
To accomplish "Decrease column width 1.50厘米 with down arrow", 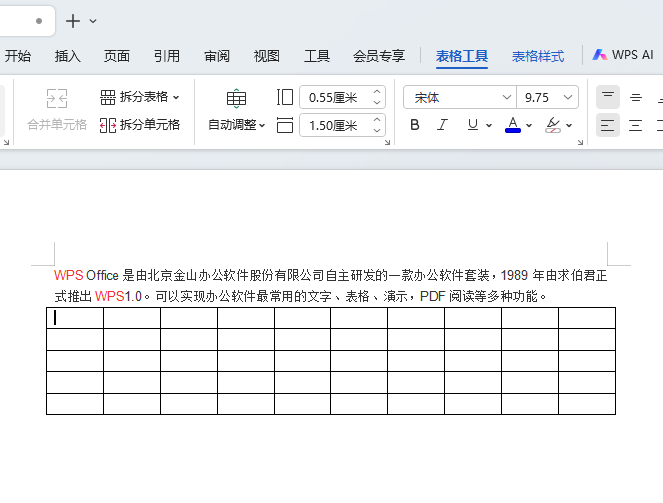I will [x=377, y=131].
